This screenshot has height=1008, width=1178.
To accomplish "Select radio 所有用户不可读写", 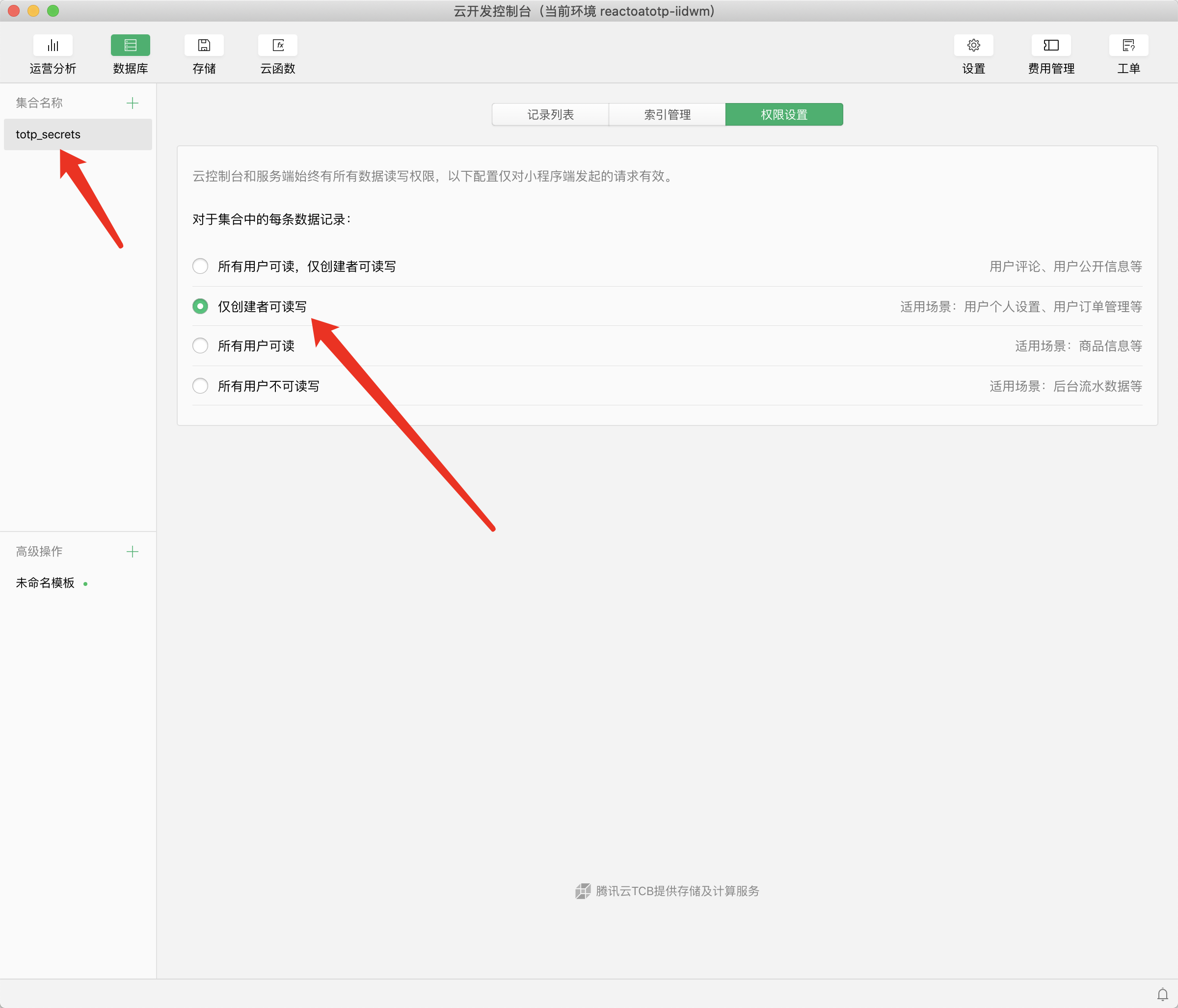I will 200,386.
